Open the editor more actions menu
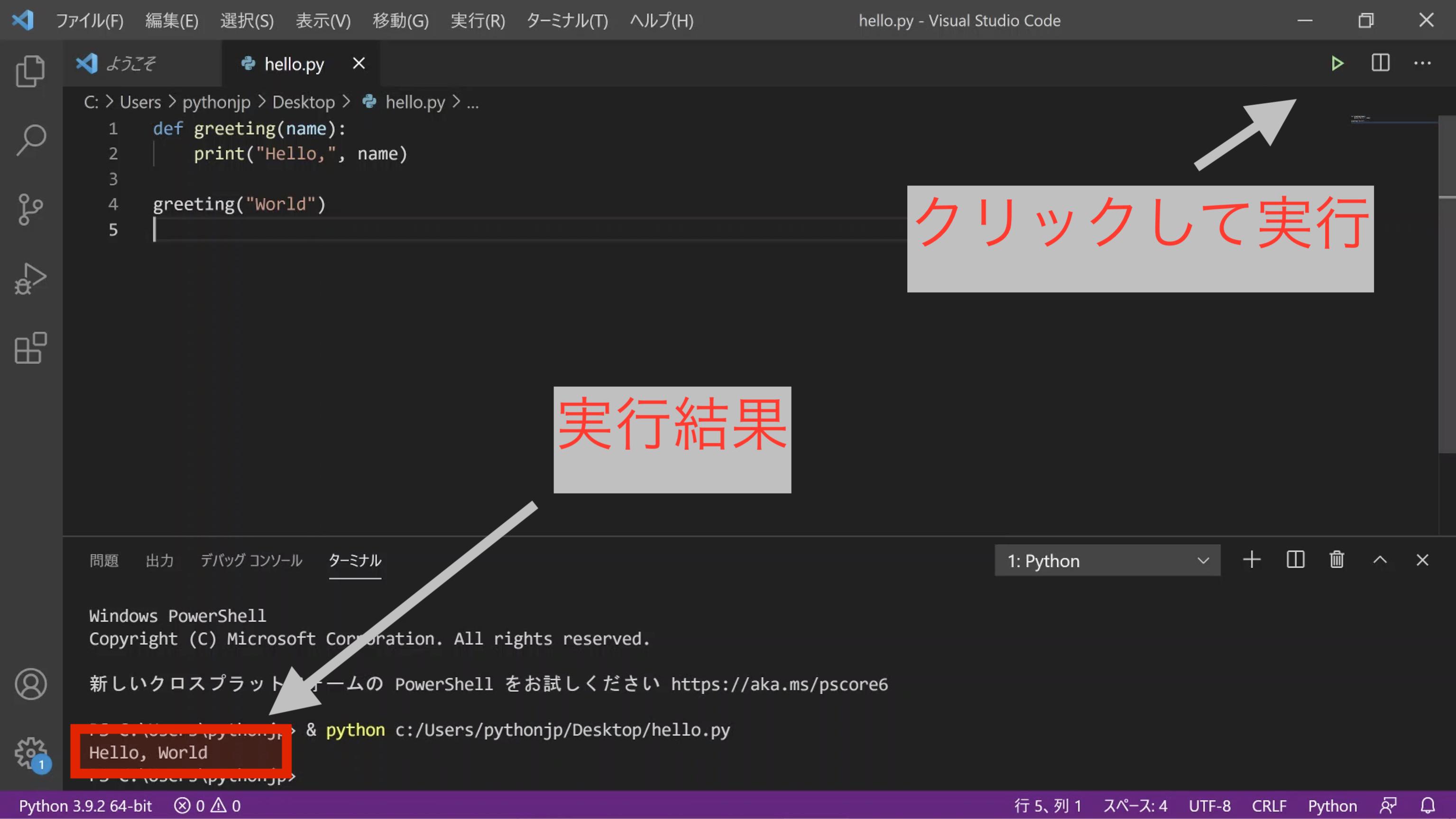Screen dimensions: 1456x819 [1423, 63]
